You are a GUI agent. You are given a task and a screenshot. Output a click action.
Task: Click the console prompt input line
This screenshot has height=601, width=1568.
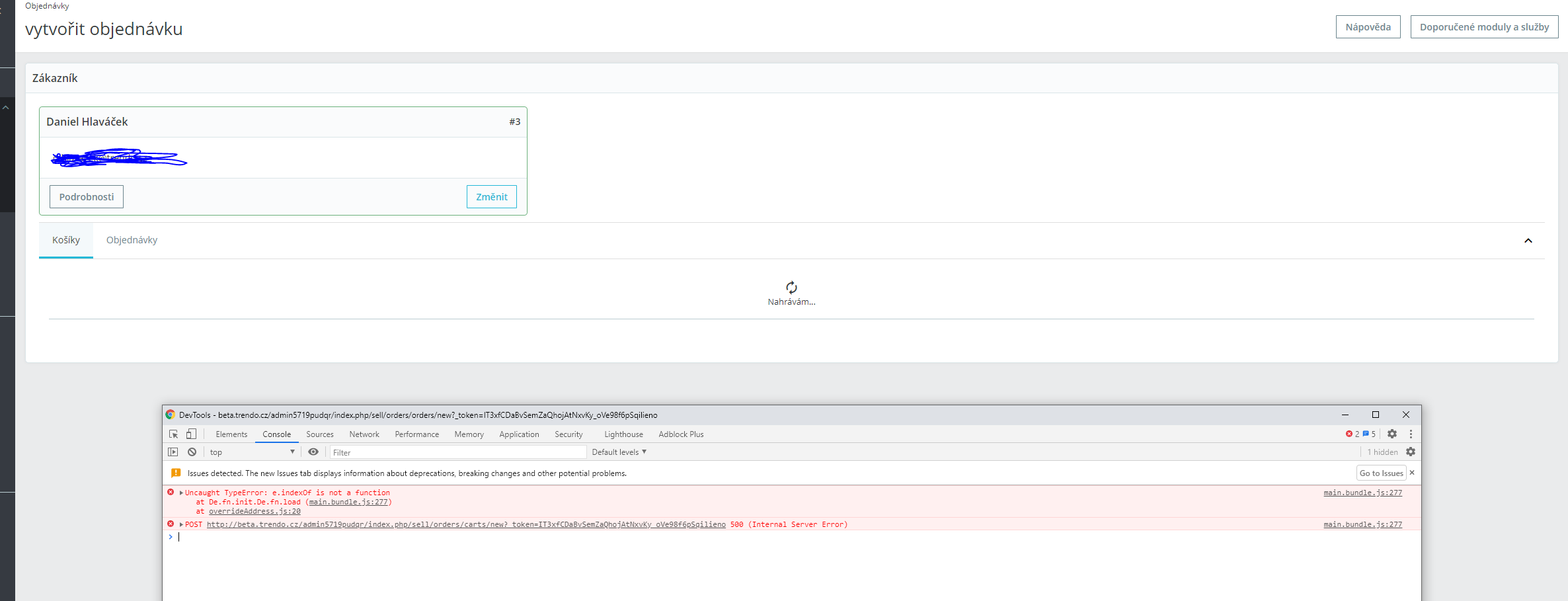coord(793,537)
